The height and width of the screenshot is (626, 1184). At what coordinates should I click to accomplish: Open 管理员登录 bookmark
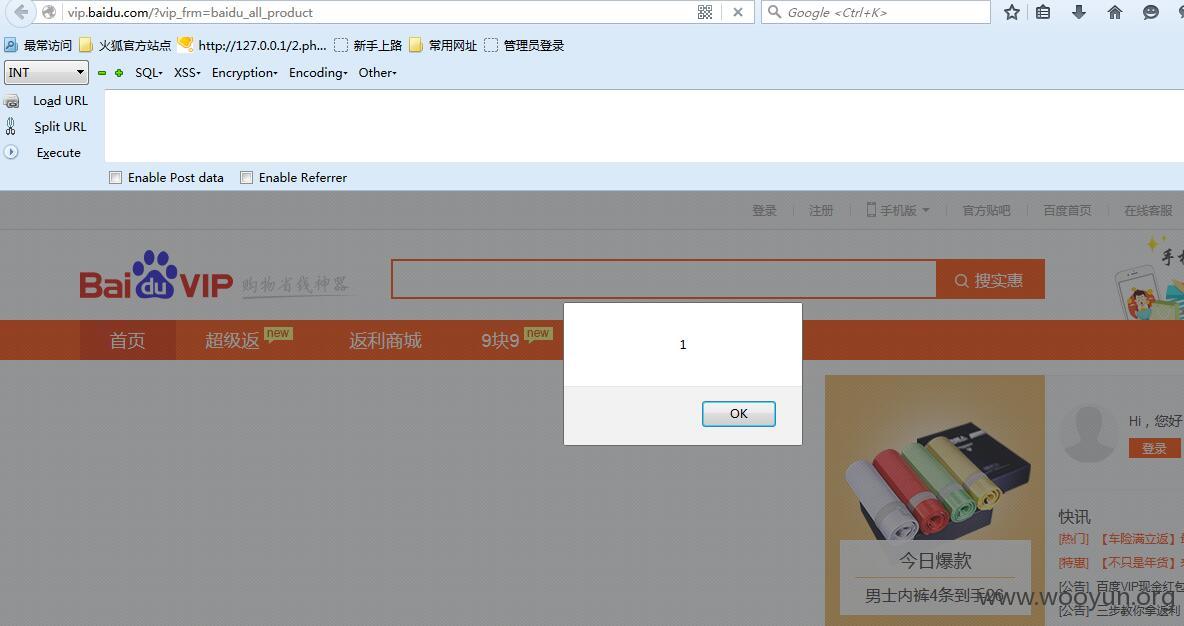pos(525,45)
